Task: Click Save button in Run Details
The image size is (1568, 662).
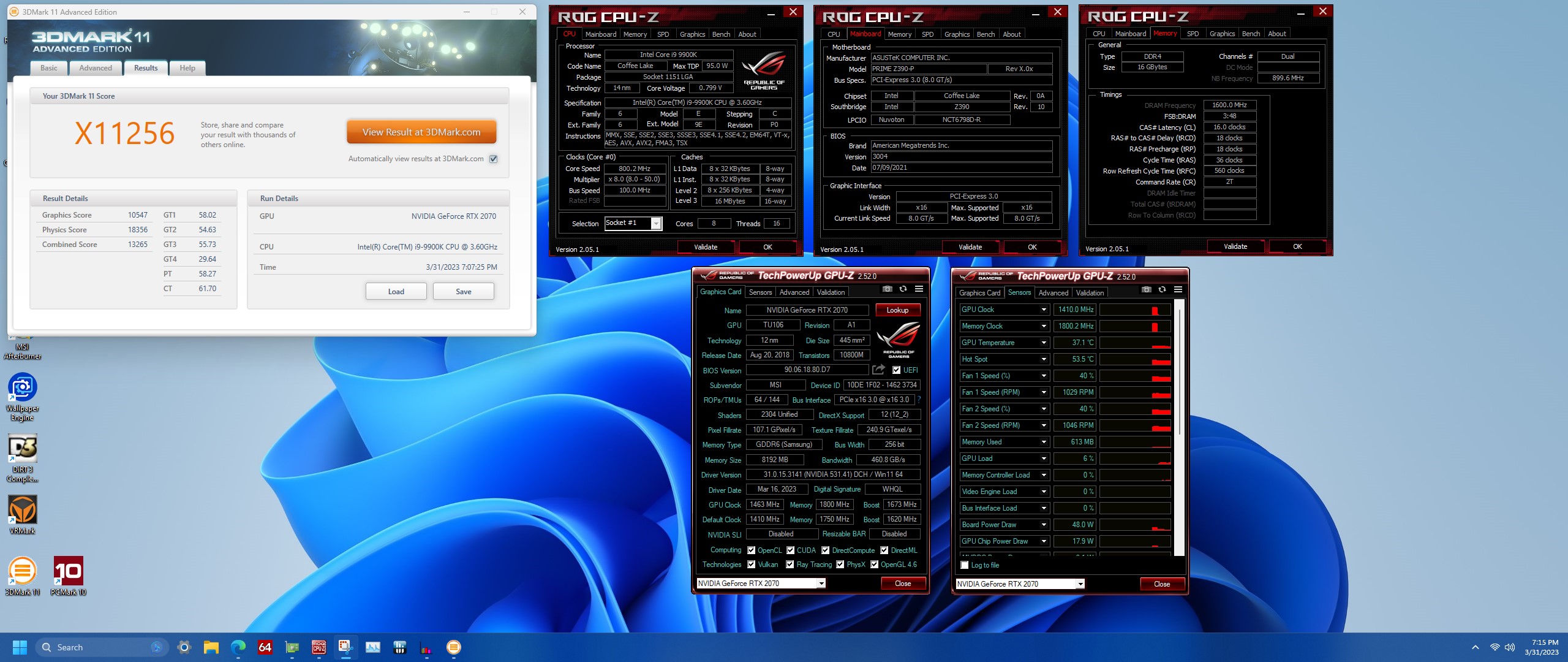Action: [x=464, y=292]
